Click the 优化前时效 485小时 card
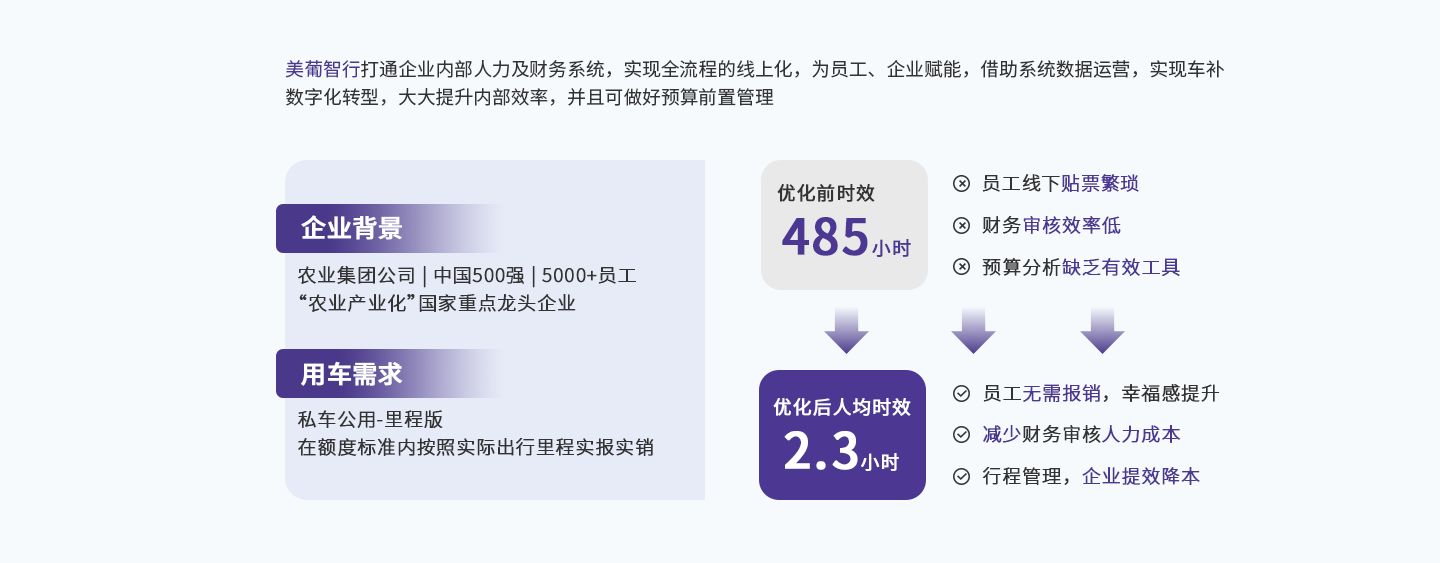The image size is (1440, 563). tap(844, 225)
